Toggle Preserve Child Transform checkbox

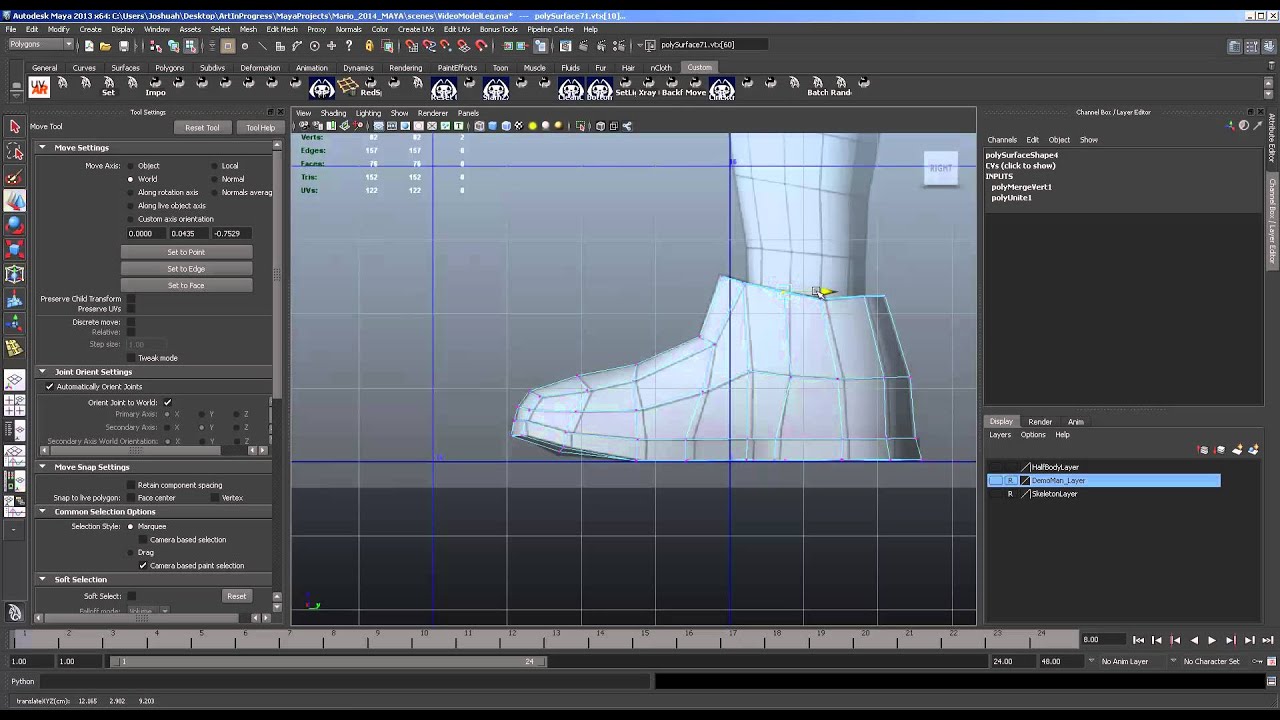click(131, 299)
